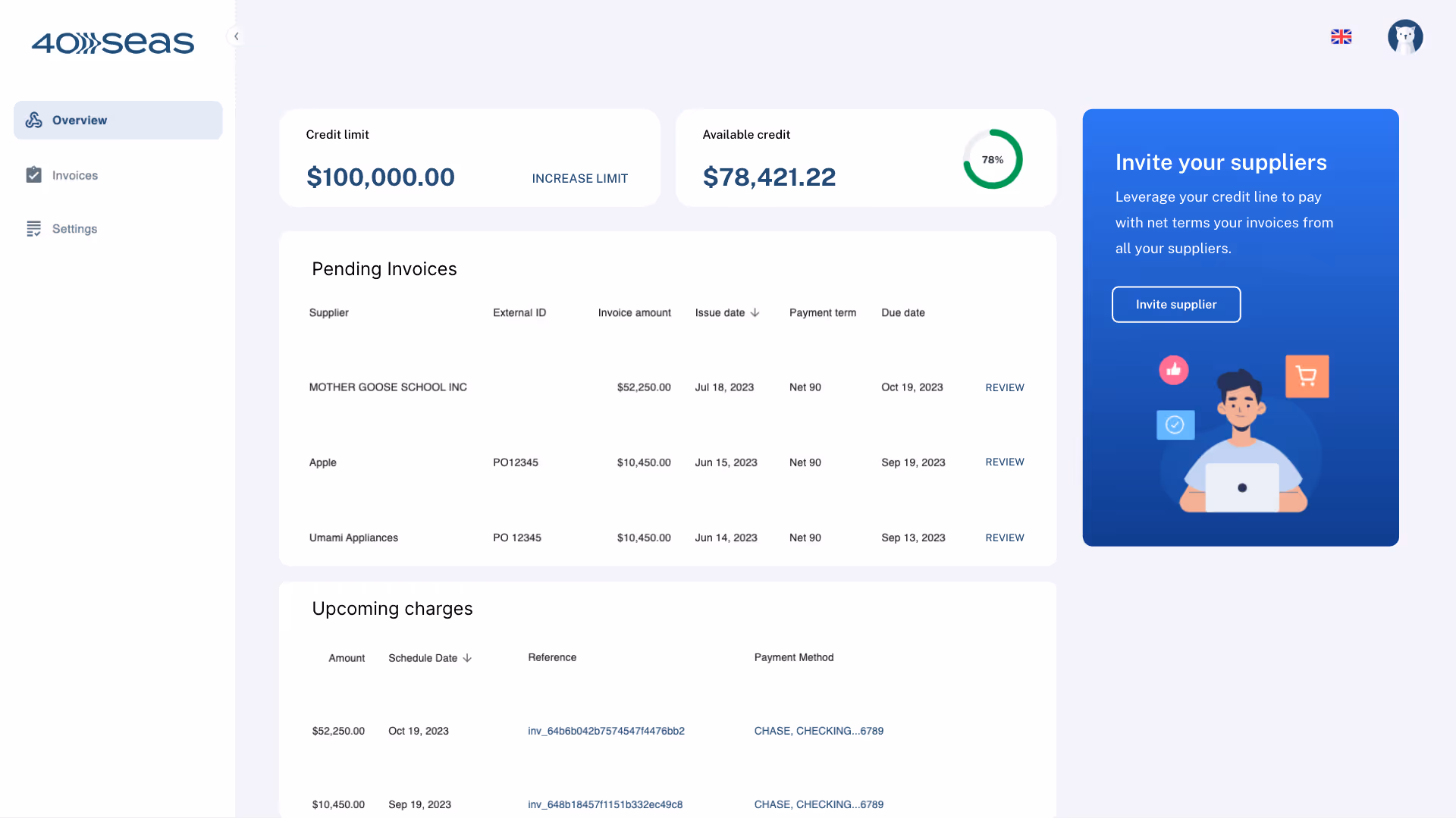Click the Payment term column header
This screenshot has width=1456, height=818.
point(822,312)
